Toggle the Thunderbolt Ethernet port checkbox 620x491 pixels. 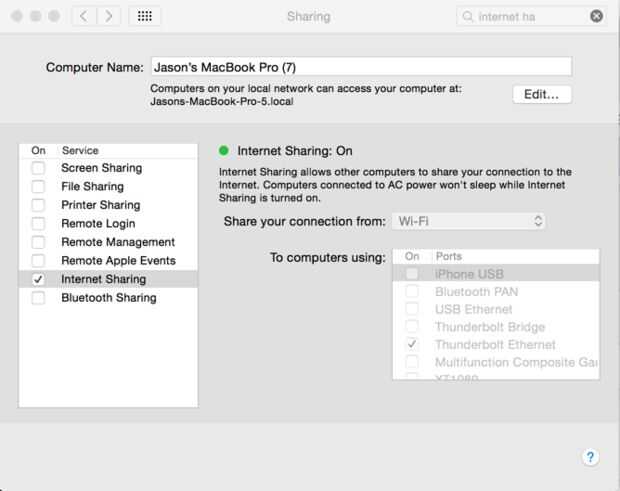[412, 345]
